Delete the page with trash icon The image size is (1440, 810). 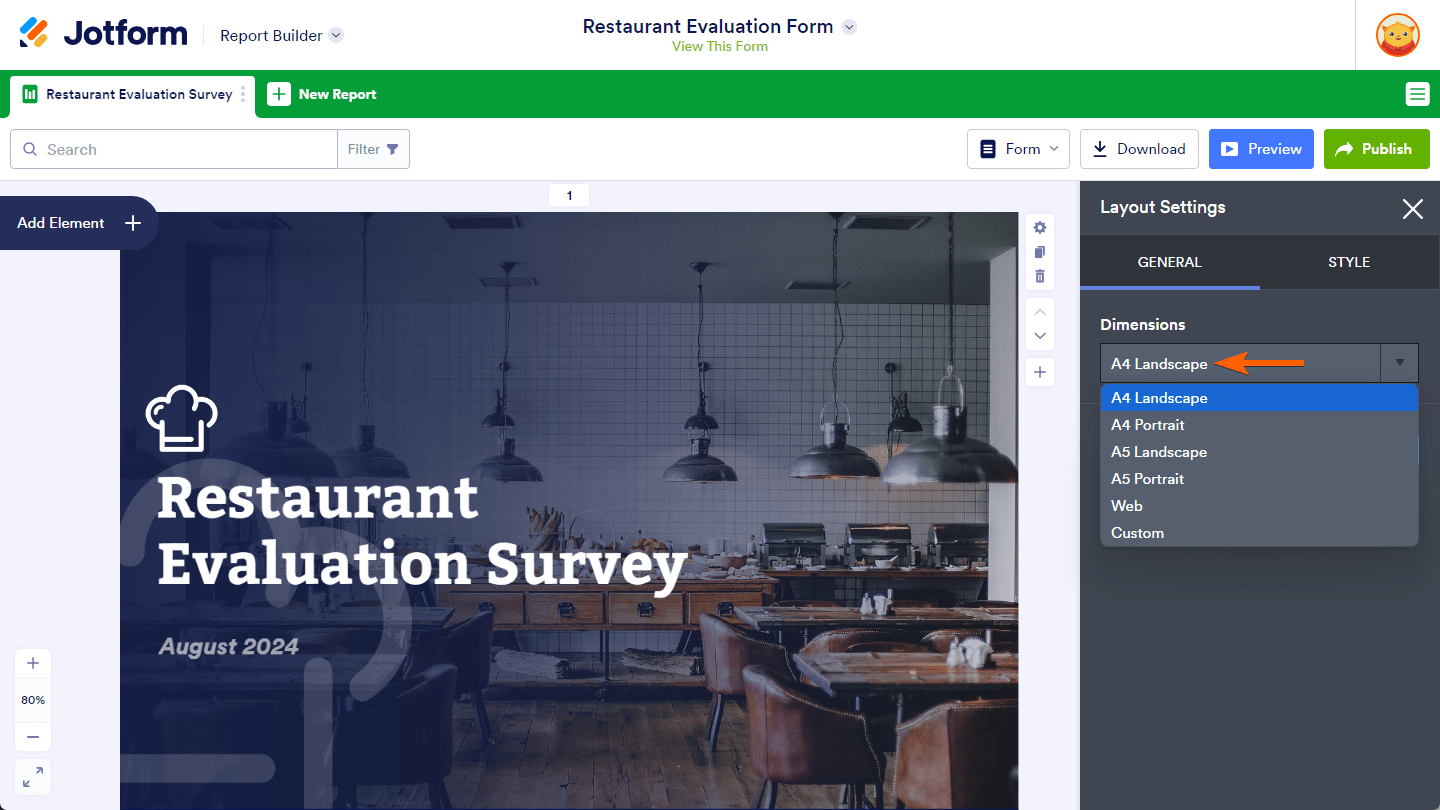pyautogui.click(x=1040, y=276)
